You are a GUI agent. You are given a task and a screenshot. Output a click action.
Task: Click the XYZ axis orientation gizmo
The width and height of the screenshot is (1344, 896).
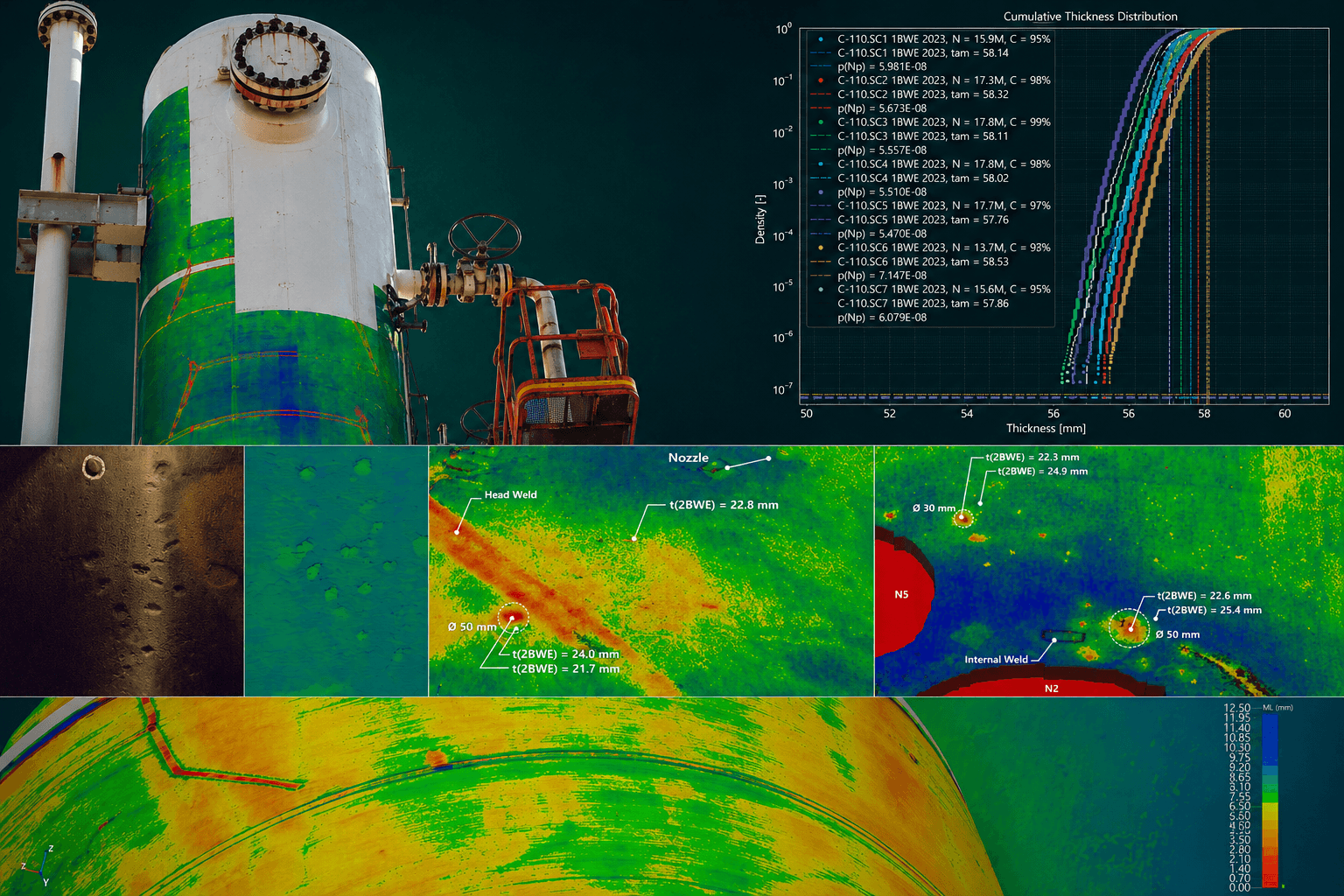[x=38, y=867]
